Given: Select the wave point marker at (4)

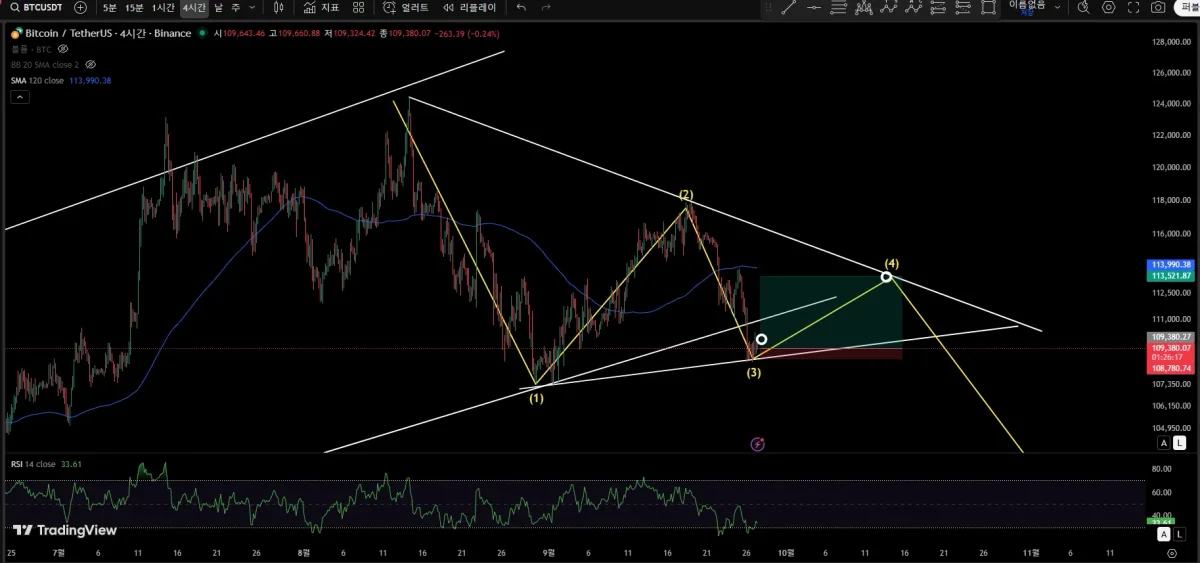Looking at the screenshot, I should 886,276.
